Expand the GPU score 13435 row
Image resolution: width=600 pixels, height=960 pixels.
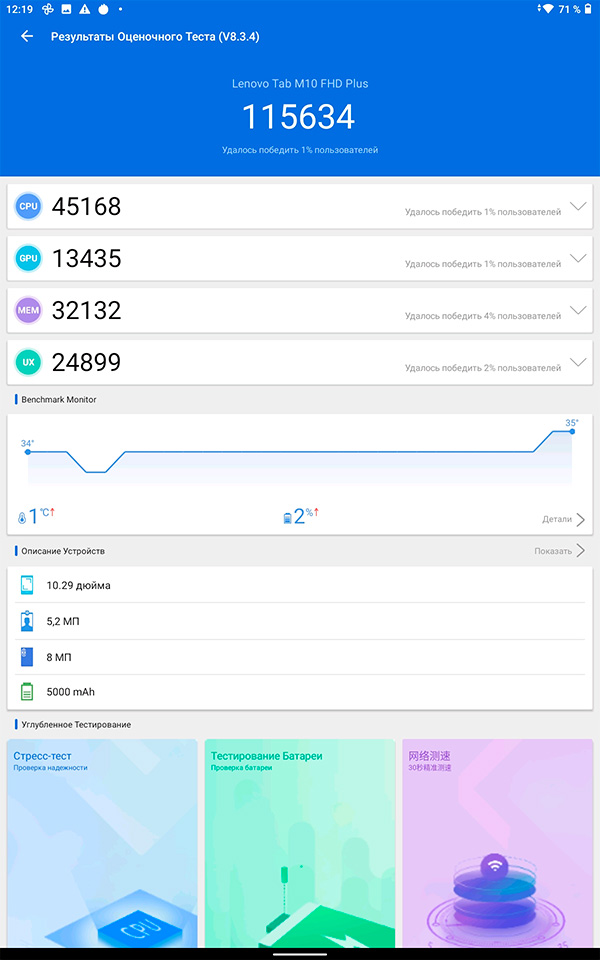578,258
